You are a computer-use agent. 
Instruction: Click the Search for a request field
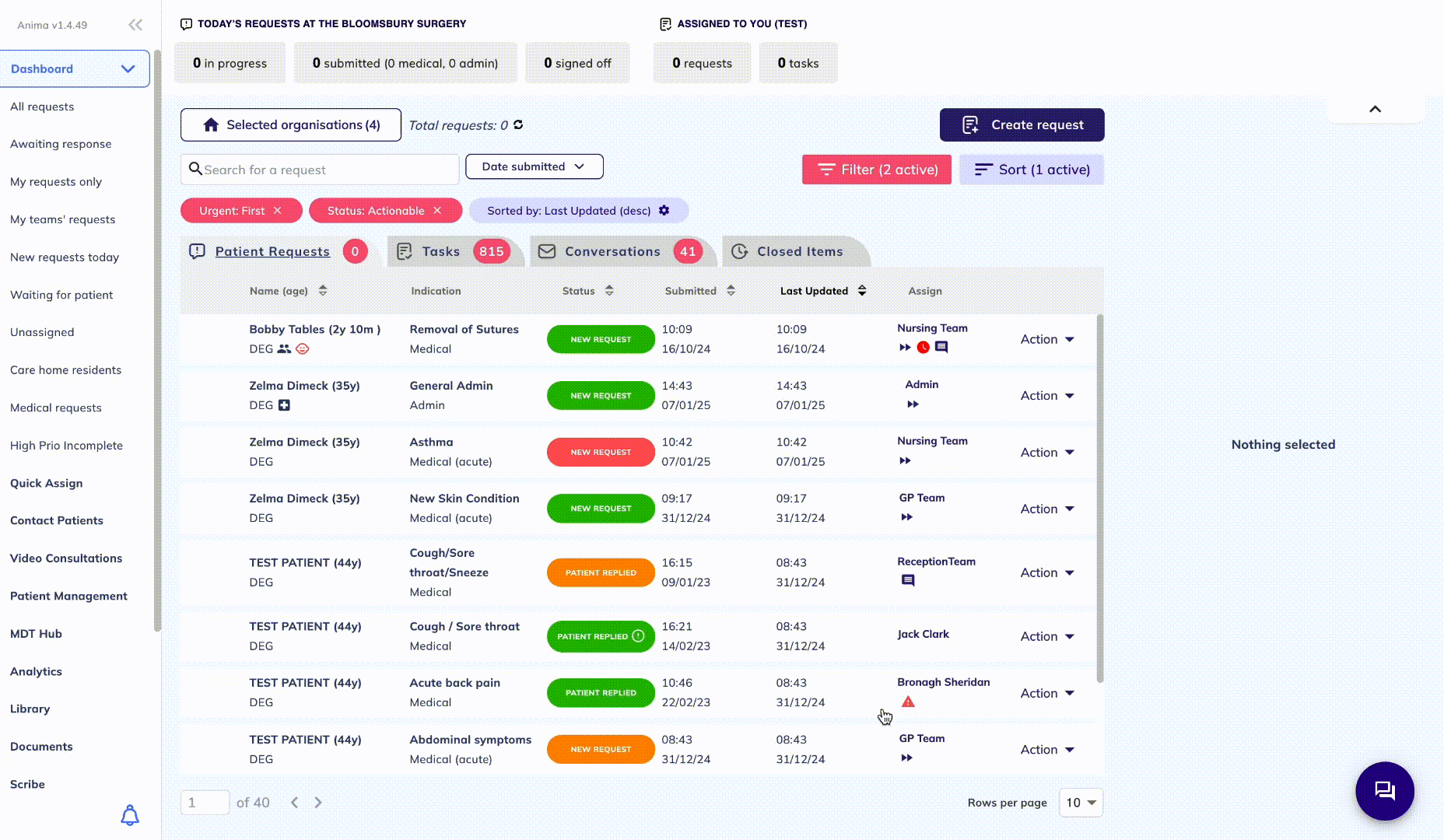coord(320,170)
